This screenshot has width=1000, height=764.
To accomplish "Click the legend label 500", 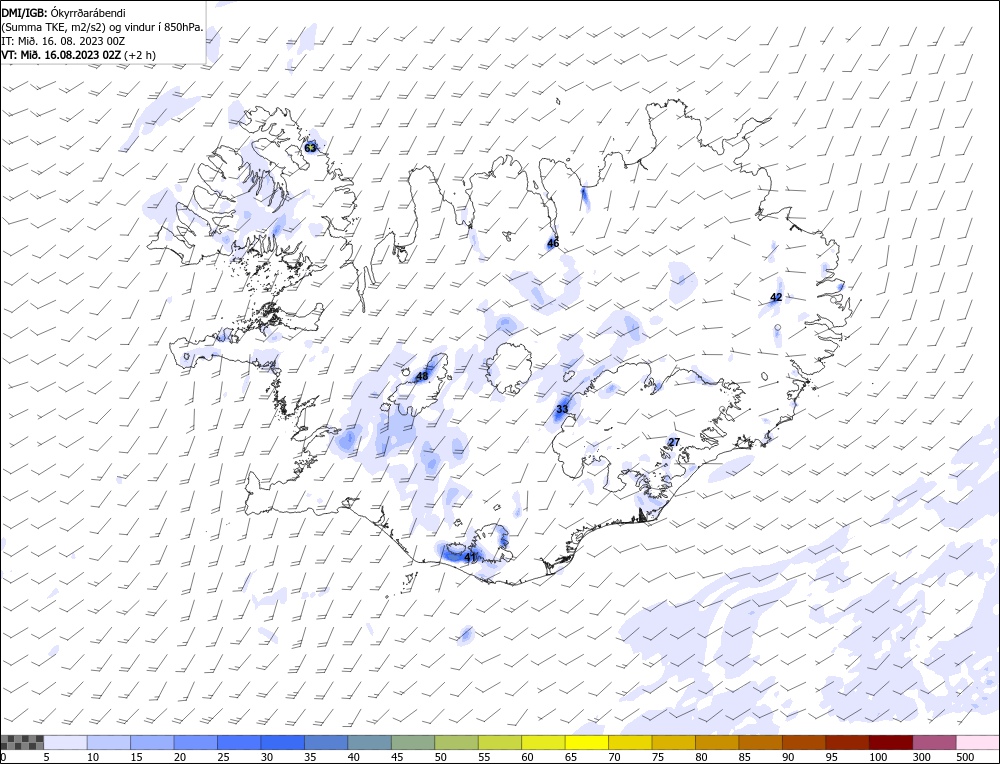I will (966, 757).
